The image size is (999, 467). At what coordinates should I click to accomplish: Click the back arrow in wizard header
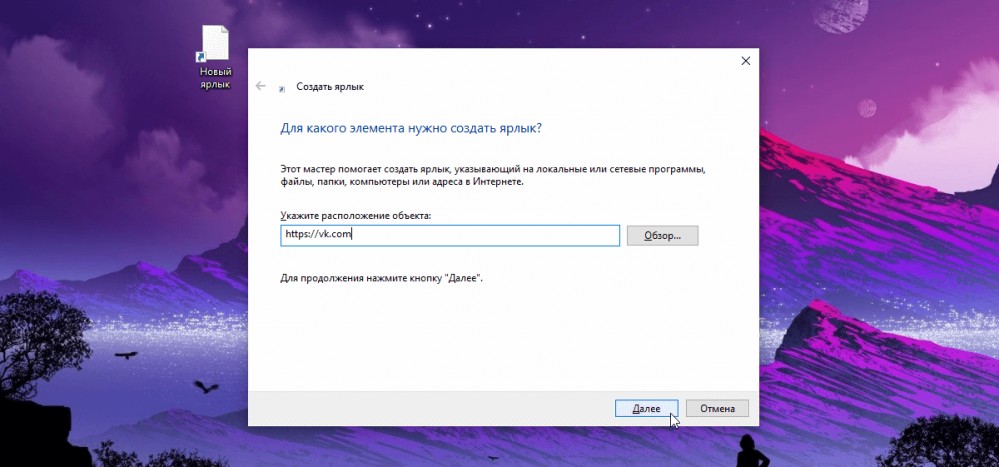coord(261,86)
